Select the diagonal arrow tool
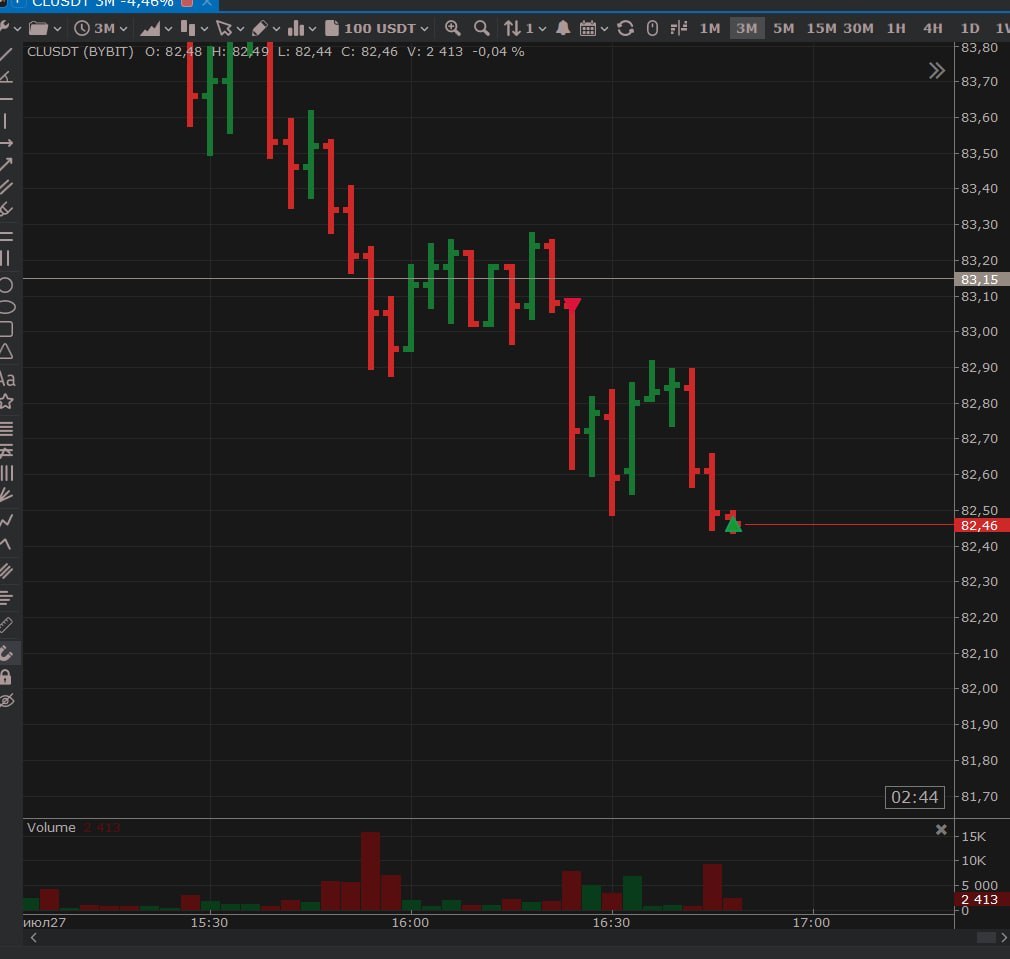Screen dimensions: 1010x959 coord(6,164)
